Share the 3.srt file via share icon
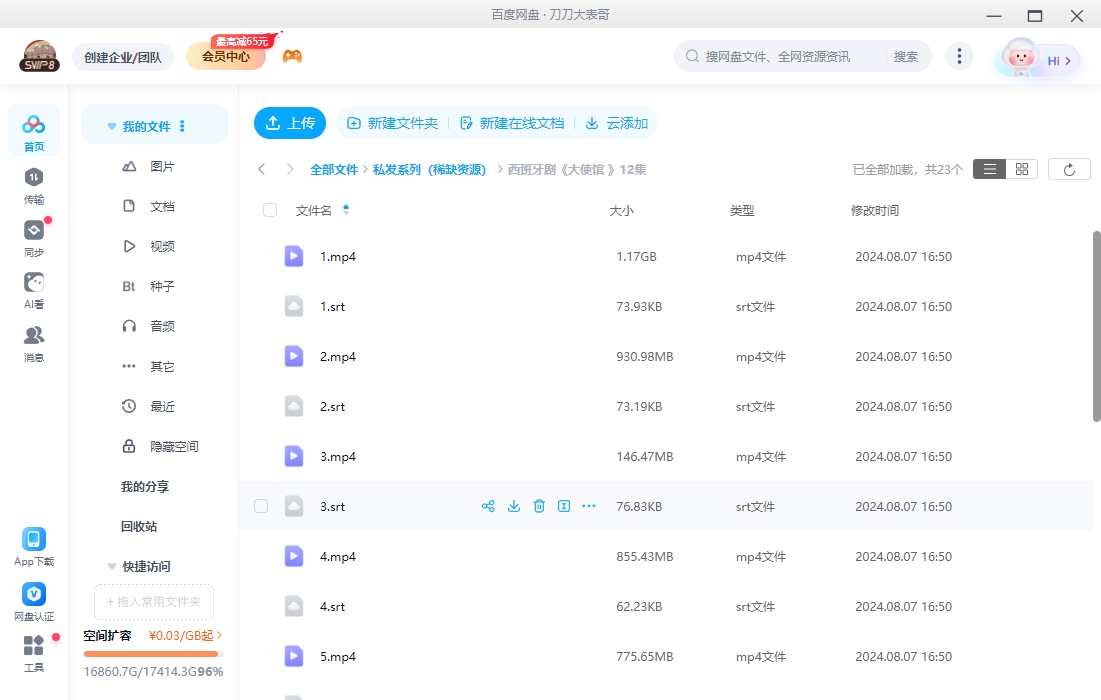Screen dimensions: 1101x700 coord(488,506)
